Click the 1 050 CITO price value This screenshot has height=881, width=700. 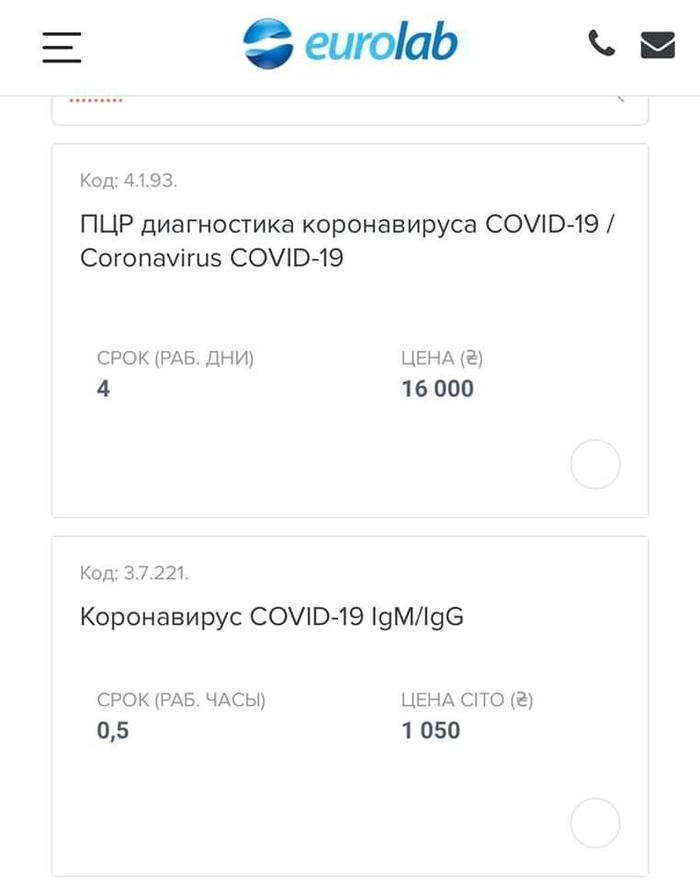[431, 731]
